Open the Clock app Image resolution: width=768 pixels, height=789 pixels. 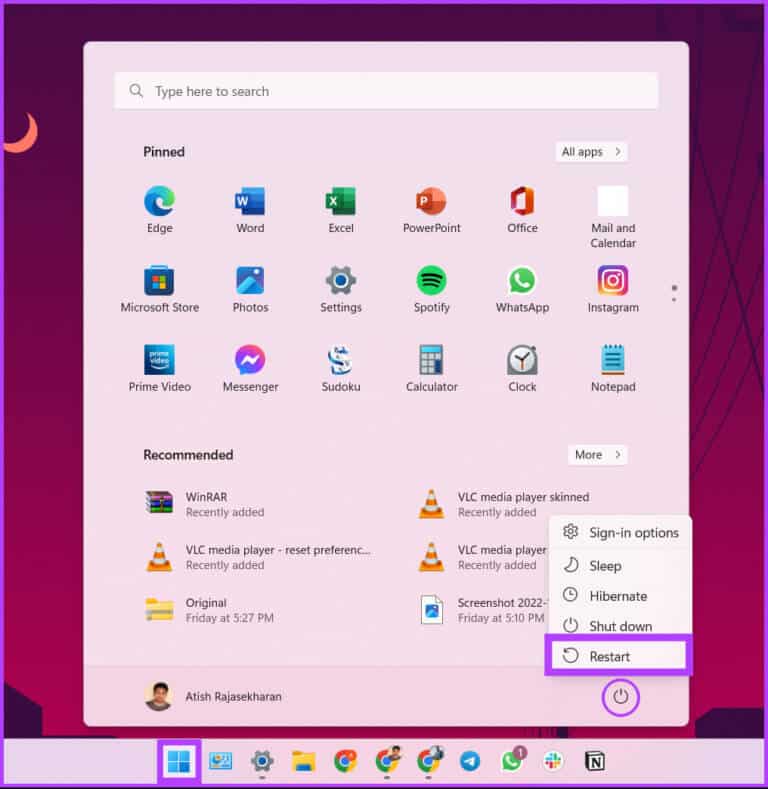point(522,369)
